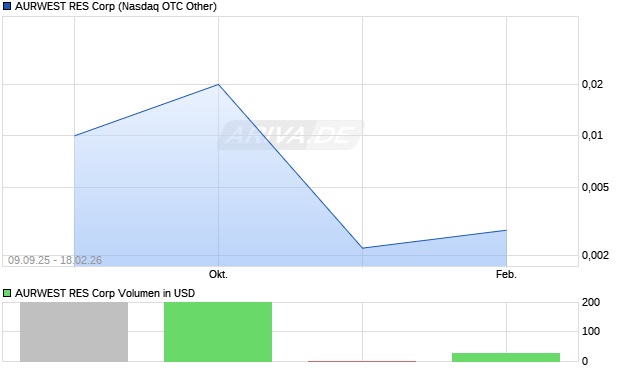Screen dimensions: 620x371
Task: Click the short green February volume bar
Action: [506, 357]
